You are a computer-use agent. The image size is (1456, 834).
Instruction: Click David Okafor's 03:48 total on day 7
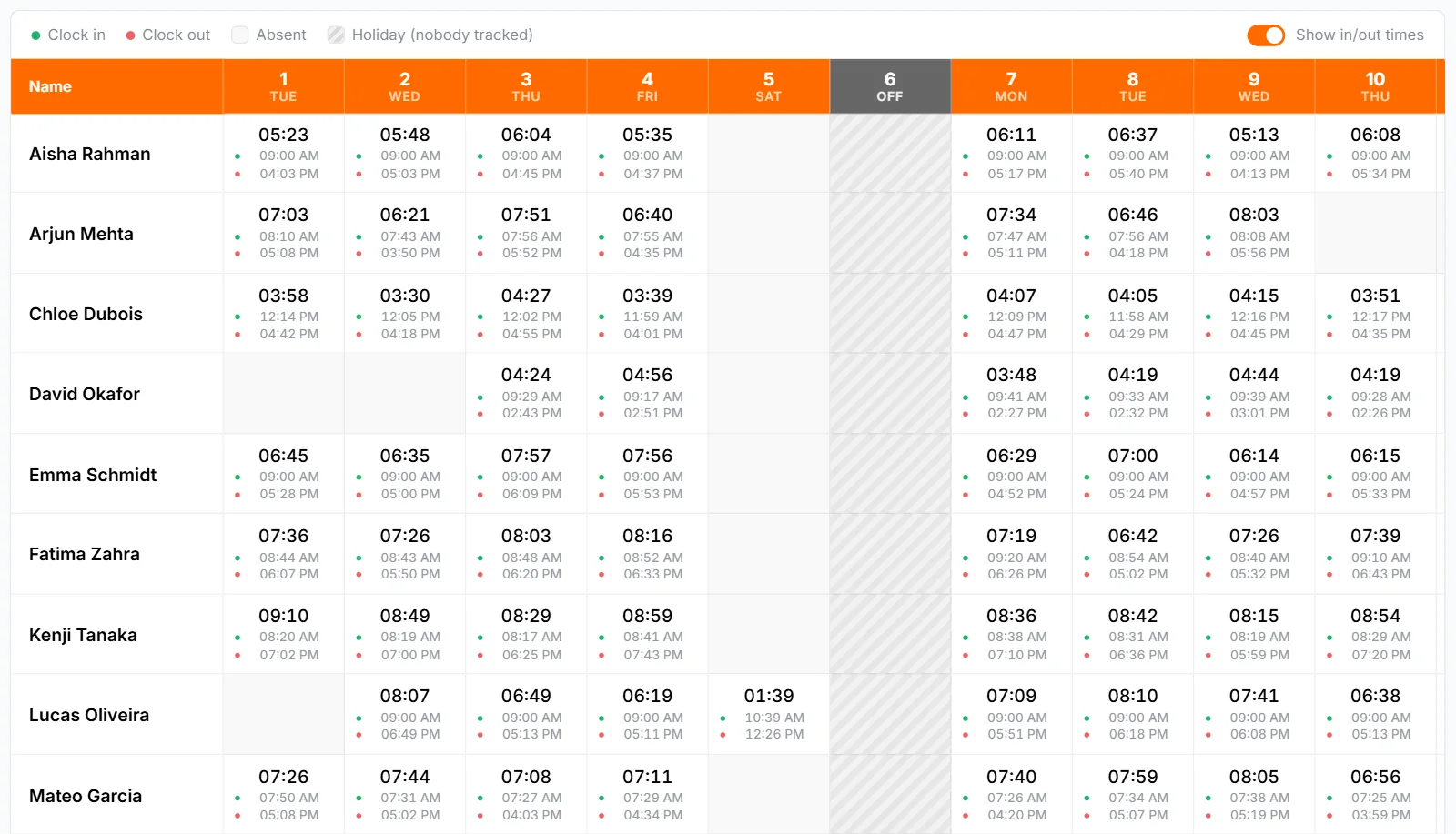pyautogui.click(x=1011, y=375)
